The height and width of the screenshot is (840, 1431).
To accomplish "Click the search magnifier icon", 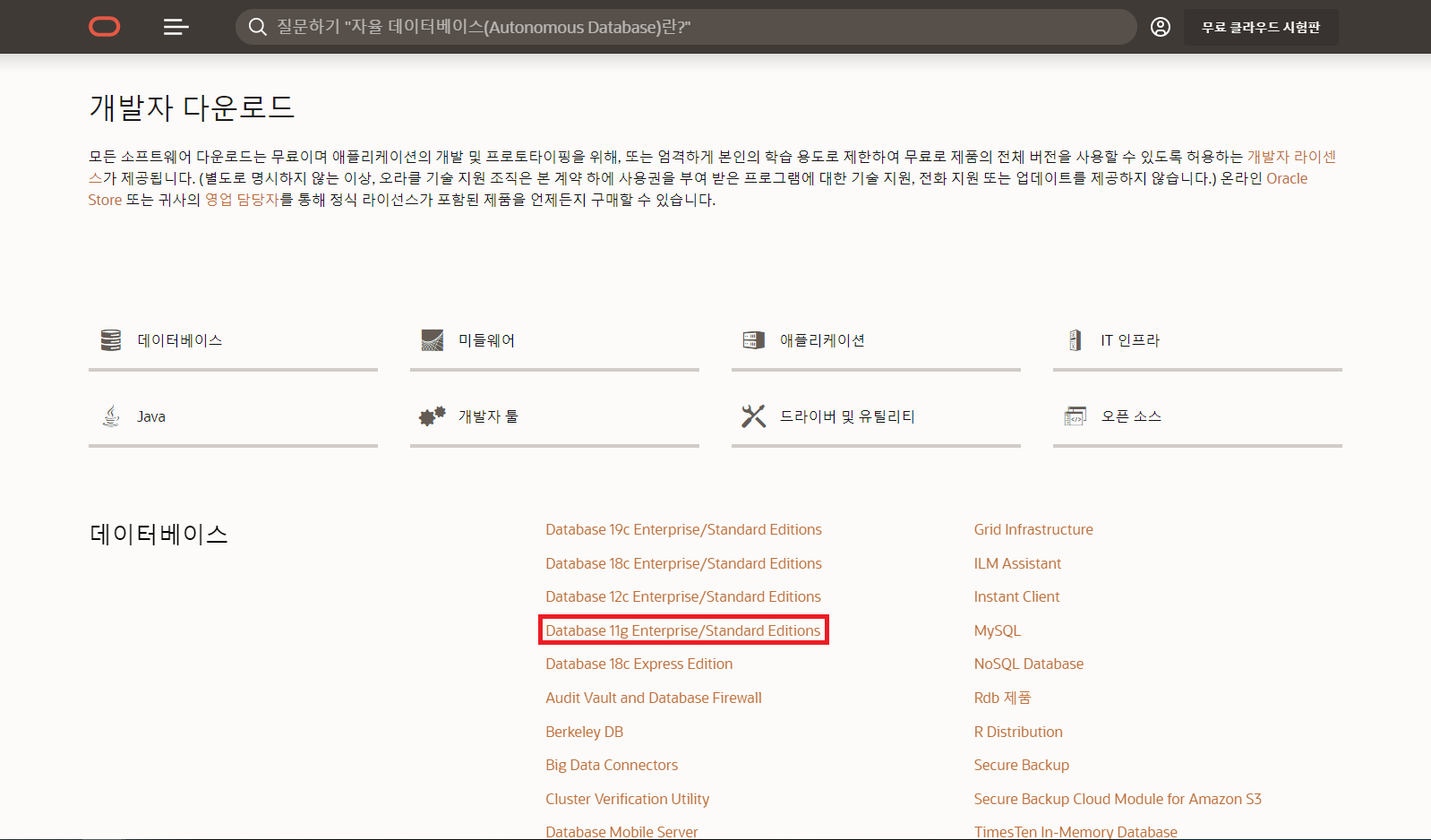I will [x=258, y=27].
